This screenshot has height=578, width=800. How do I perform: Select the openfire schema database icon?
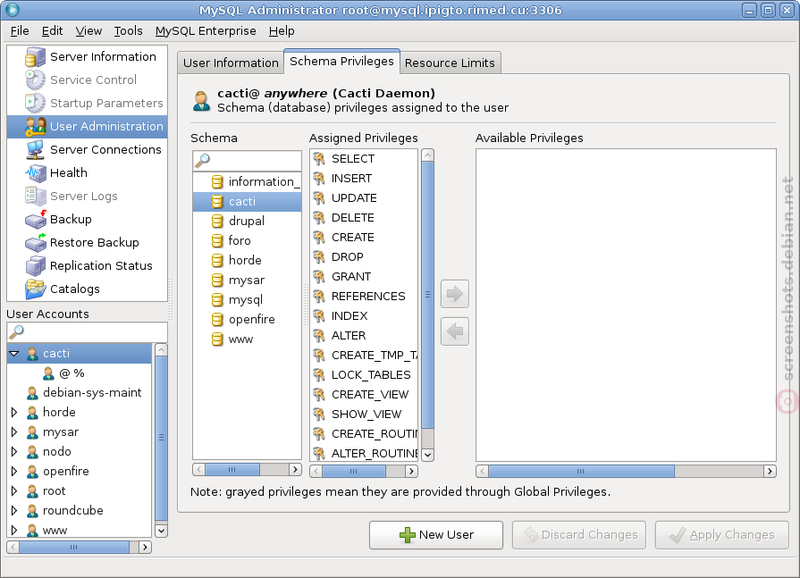tap(217, 319)
